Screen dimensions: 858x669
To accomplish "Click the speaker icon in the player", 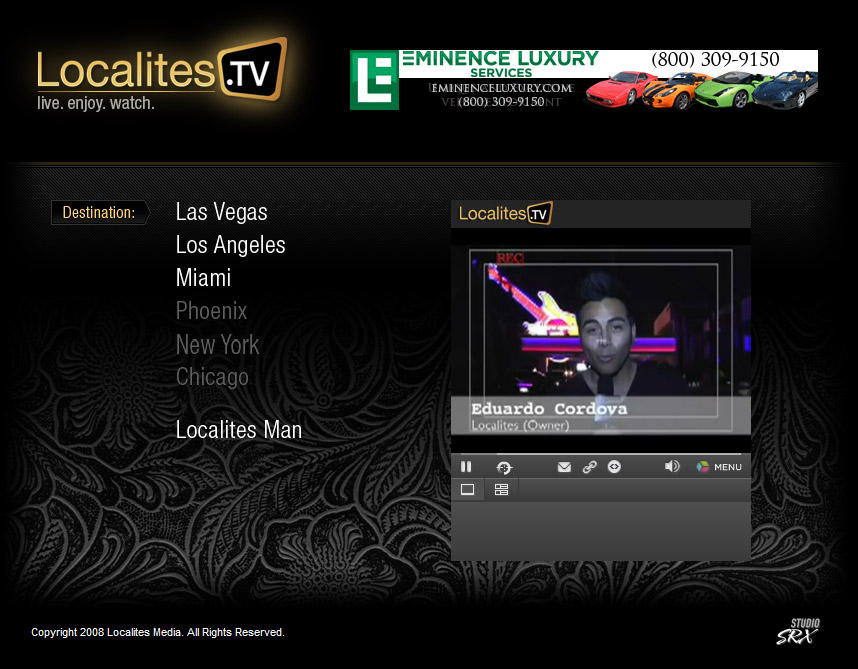I will pyautogui.click(x=671, y=467).
